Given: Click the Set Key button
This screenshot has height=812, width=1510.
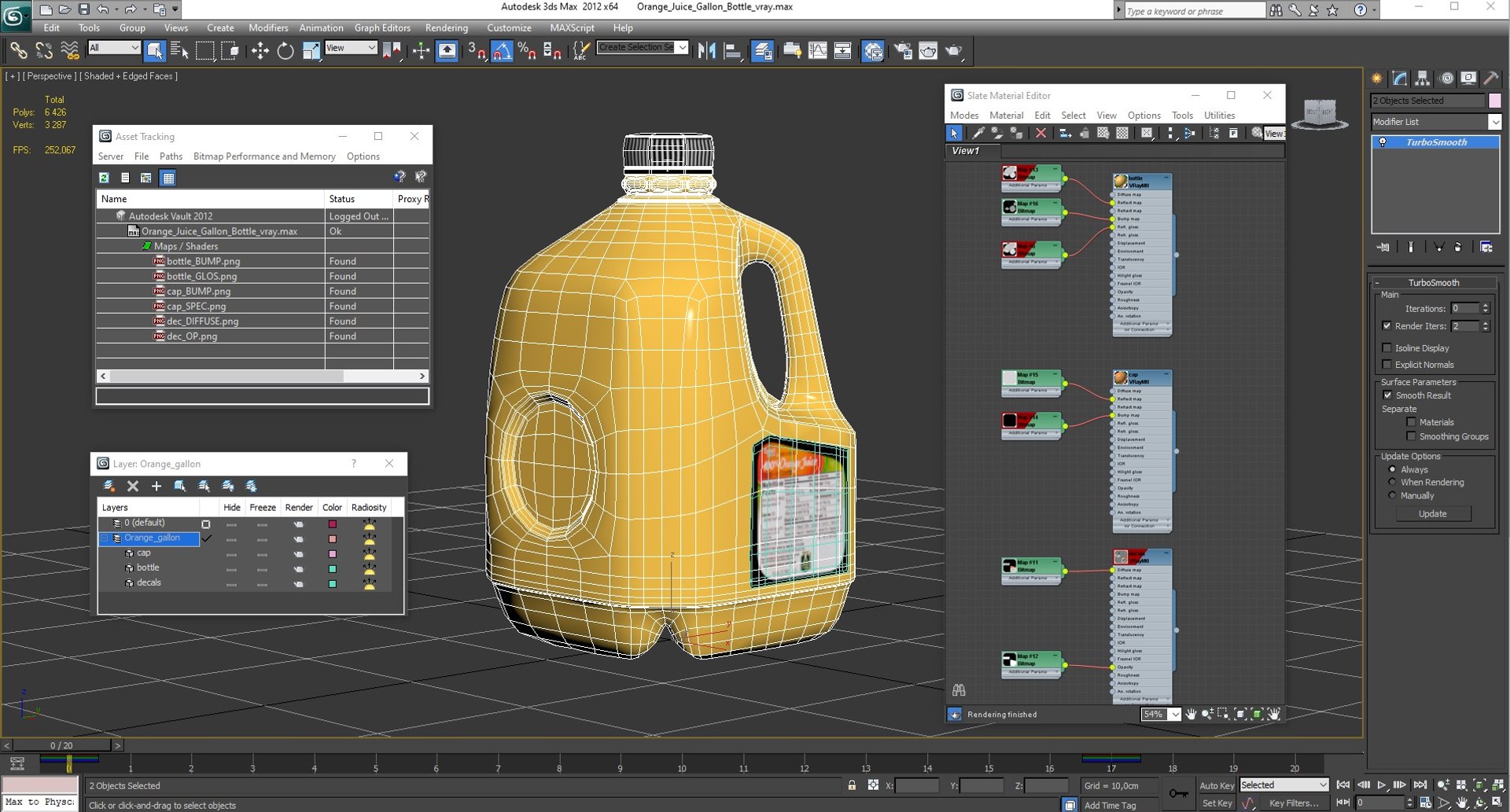Looking at the screenshot, I should click(x=1217, y=803).
